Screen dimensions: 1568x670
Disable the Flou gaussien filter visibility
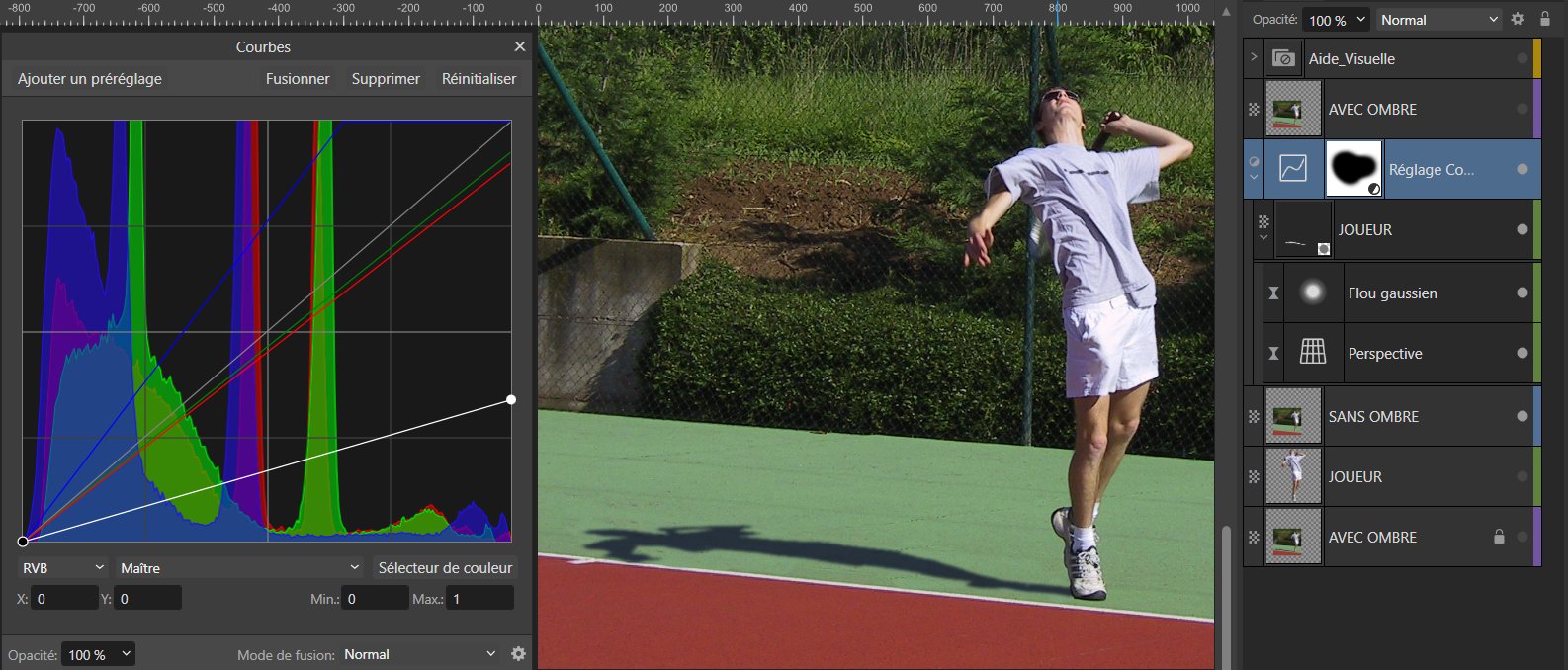pos(1523,293)
